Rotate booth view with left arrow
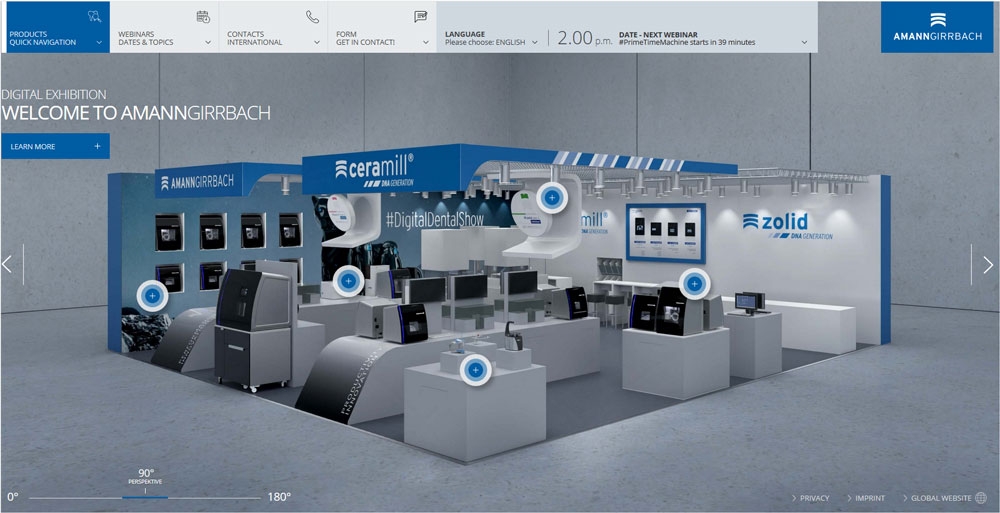 [8, 264]
